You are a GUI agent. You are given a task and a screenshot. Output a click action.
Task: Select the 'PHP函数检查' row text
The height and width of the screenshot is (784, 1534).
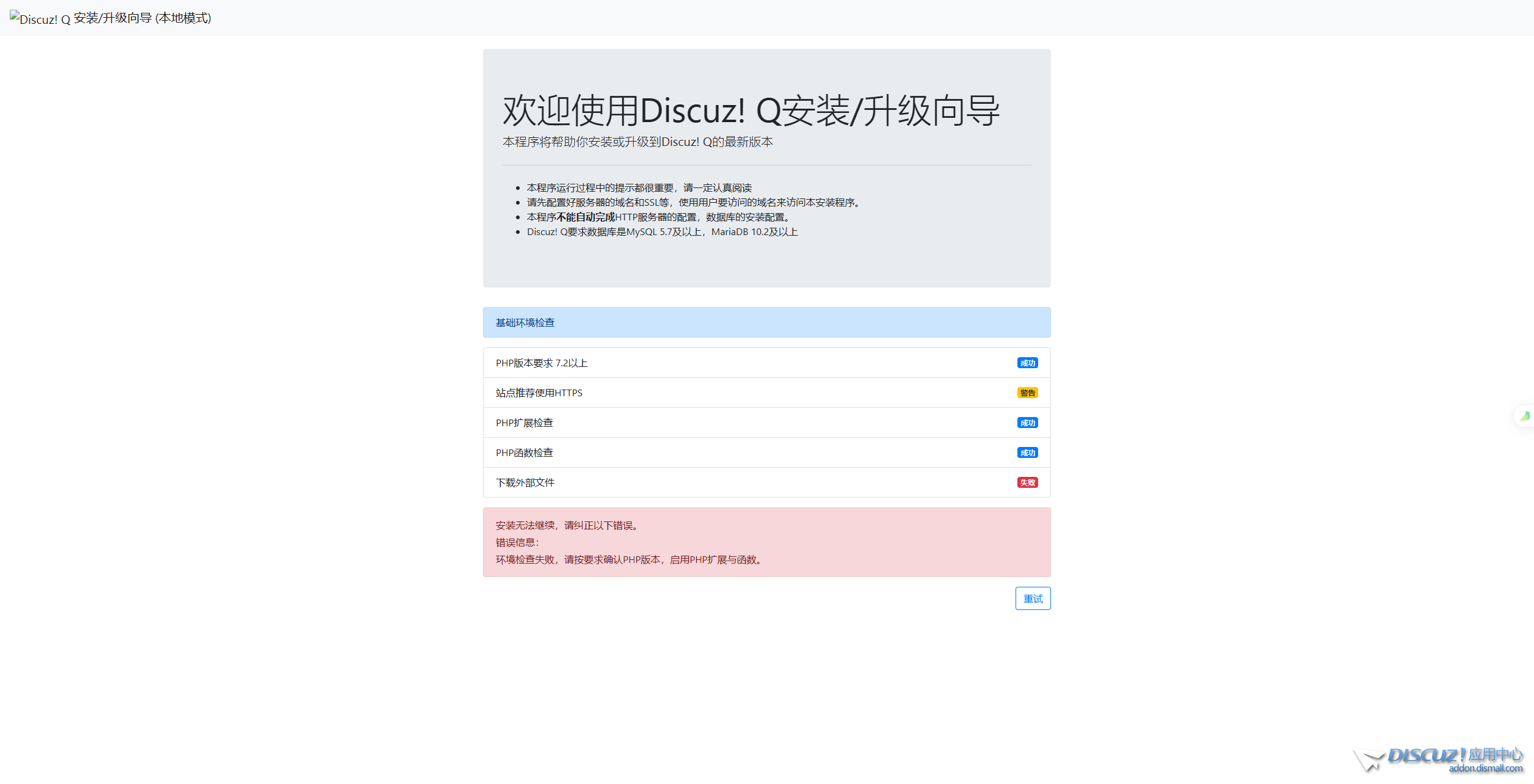coord(525,453)
